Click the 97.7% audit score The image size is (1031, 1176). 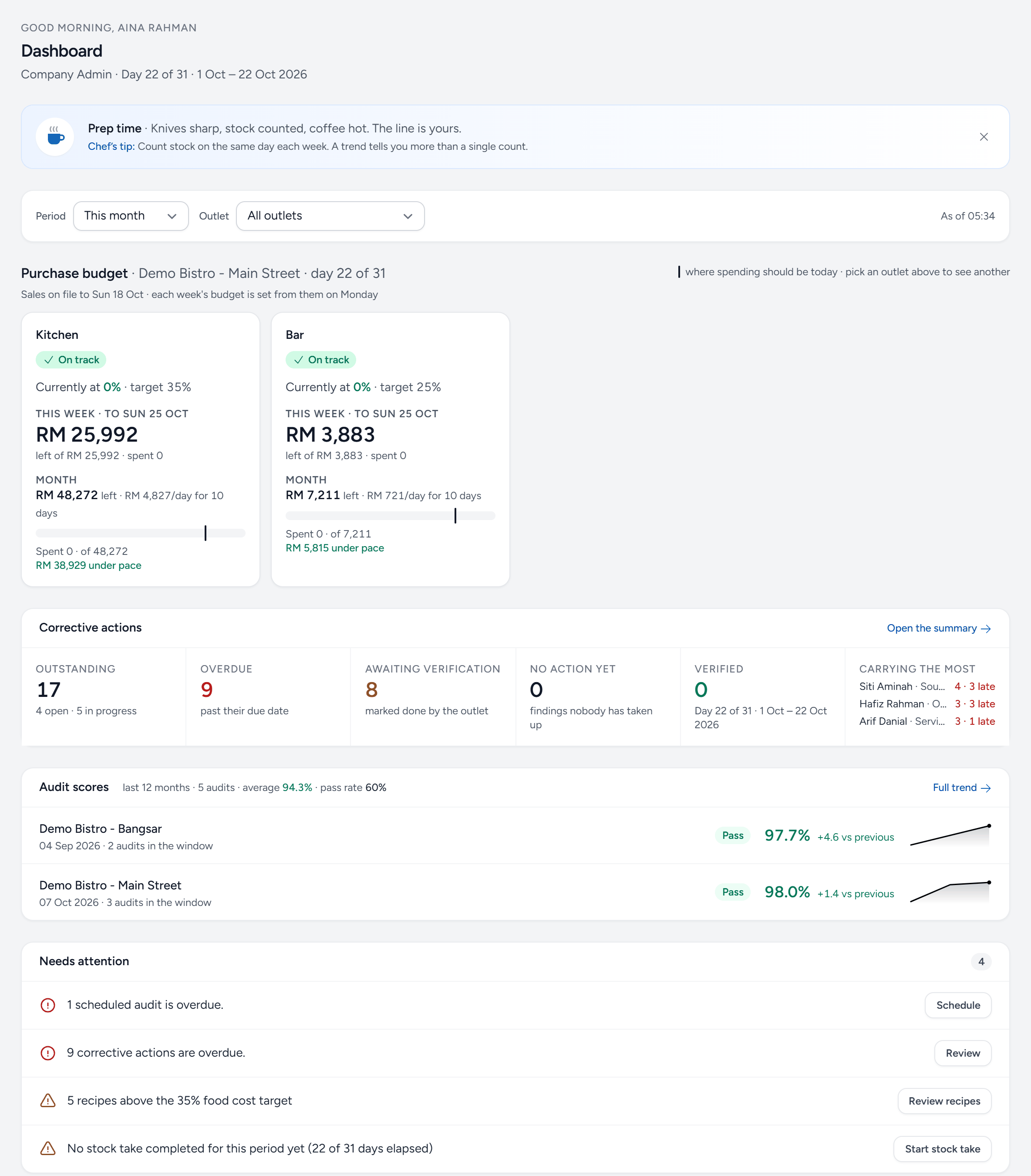[x=787, y=835]
